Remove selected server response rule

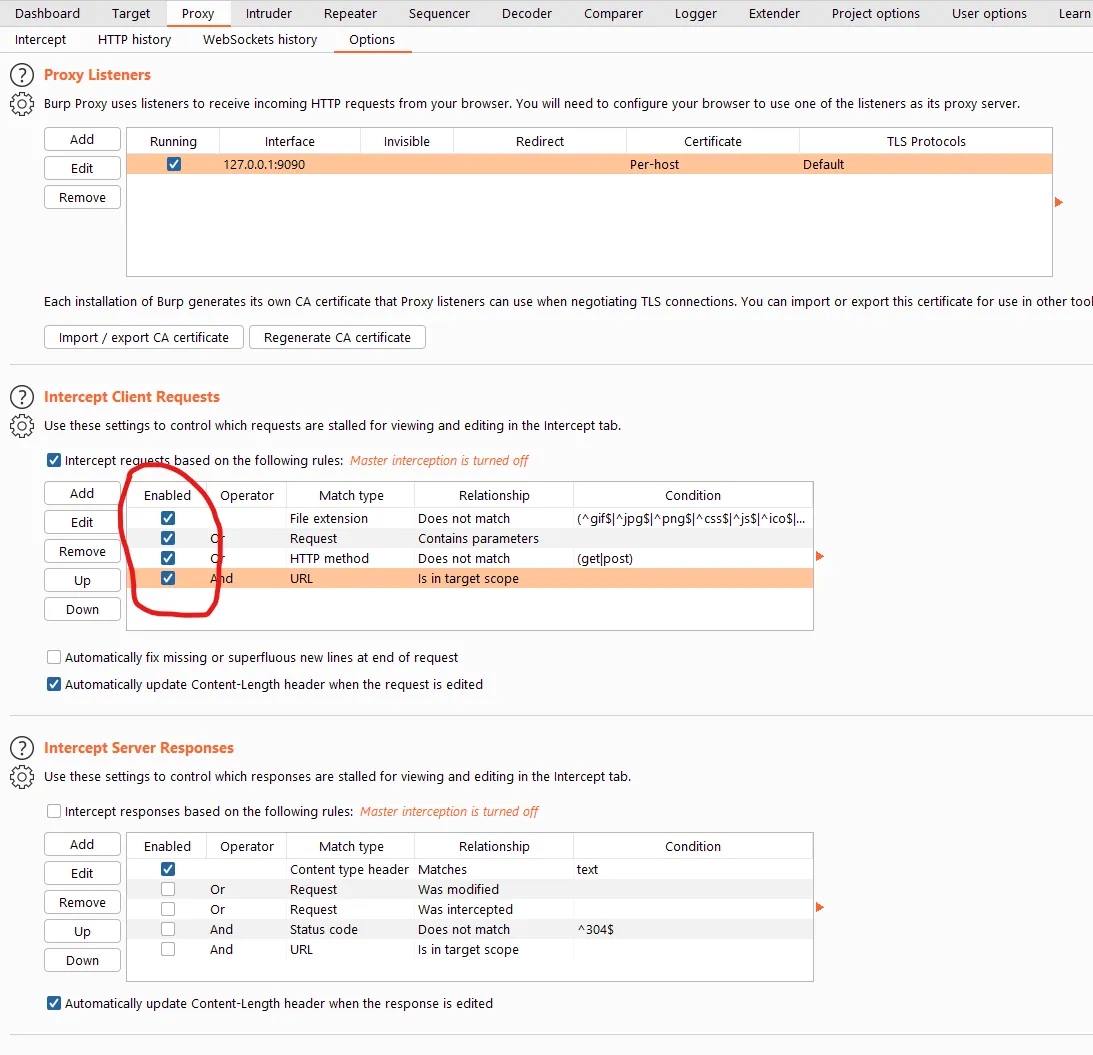pyautogui.click(x=82, y=902)
